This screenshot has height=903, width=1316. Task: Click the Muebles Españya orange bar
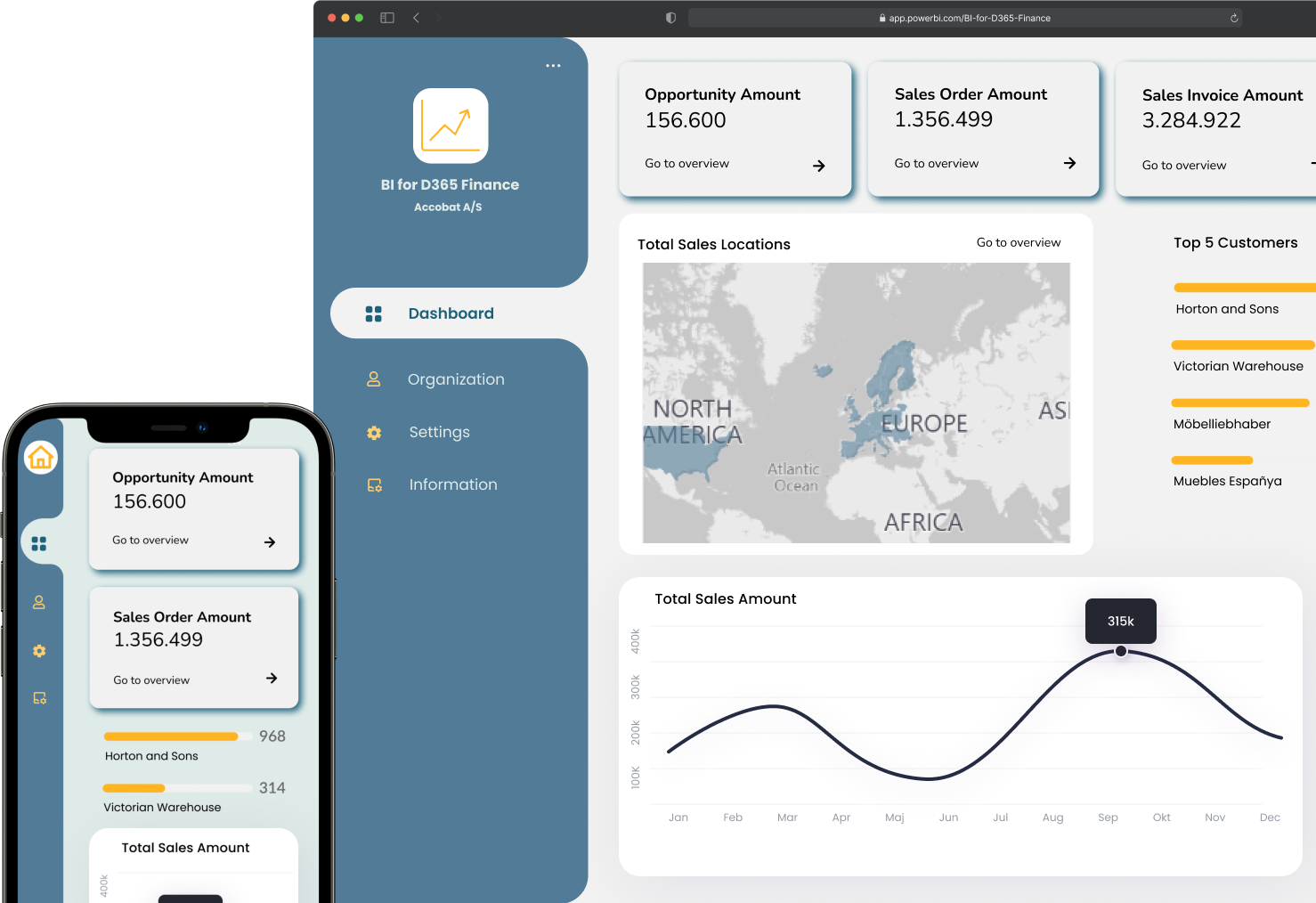[1212, 460]
